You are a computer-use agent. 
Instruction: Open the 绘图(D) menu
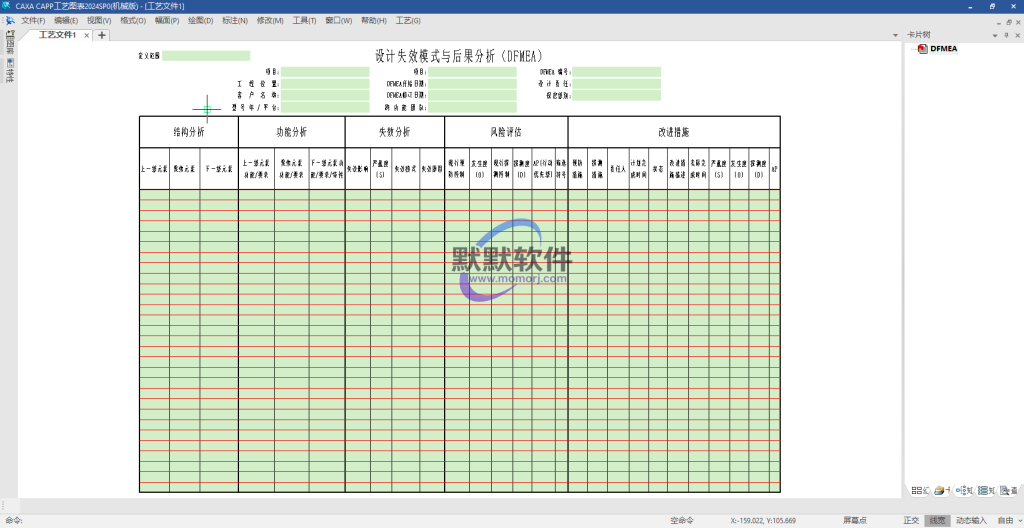[x=200, y=20]
